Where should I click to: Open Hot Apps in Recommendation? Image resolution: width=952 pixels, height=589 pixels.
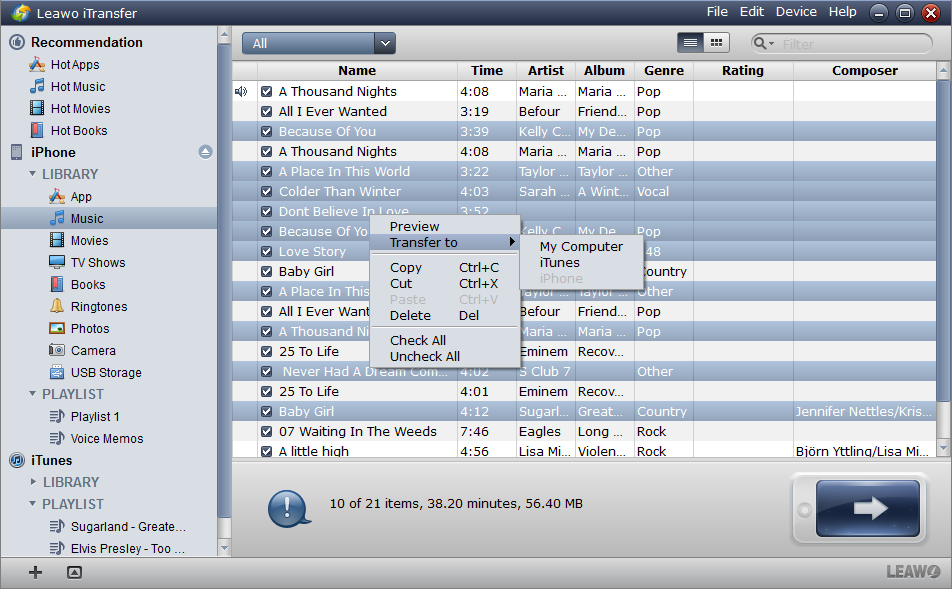(75, 64)
